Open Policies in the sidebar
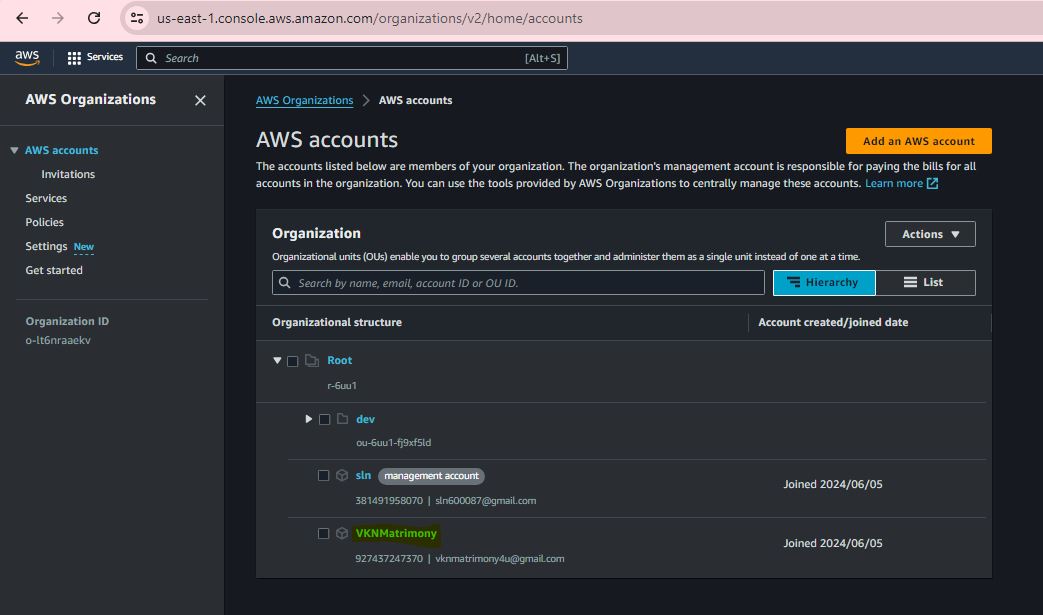This screenshot has width=1043, height=615. pos(44,222)
